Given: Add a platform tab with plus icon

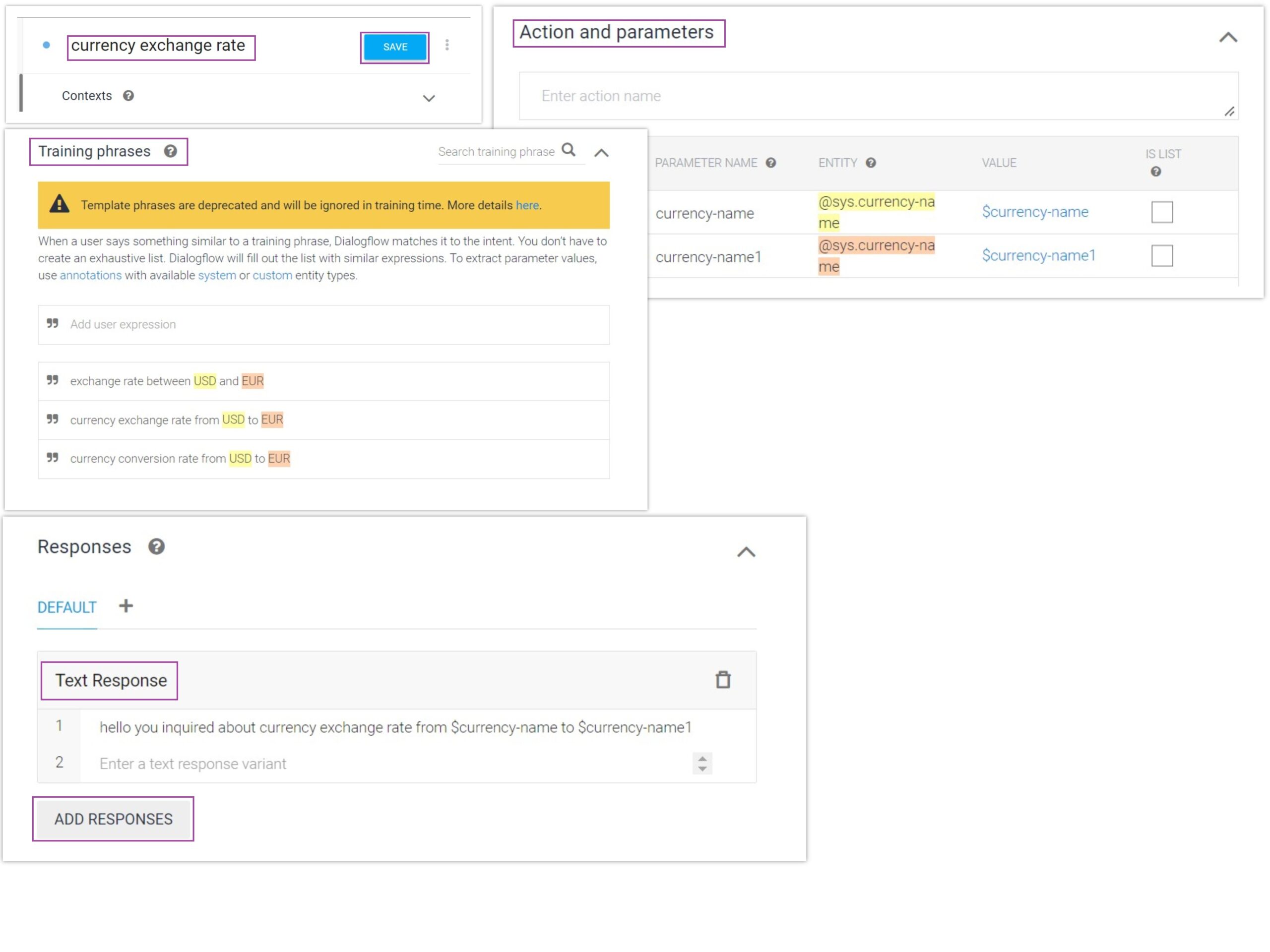Looking at the screenshot, I should click(126, 606).
